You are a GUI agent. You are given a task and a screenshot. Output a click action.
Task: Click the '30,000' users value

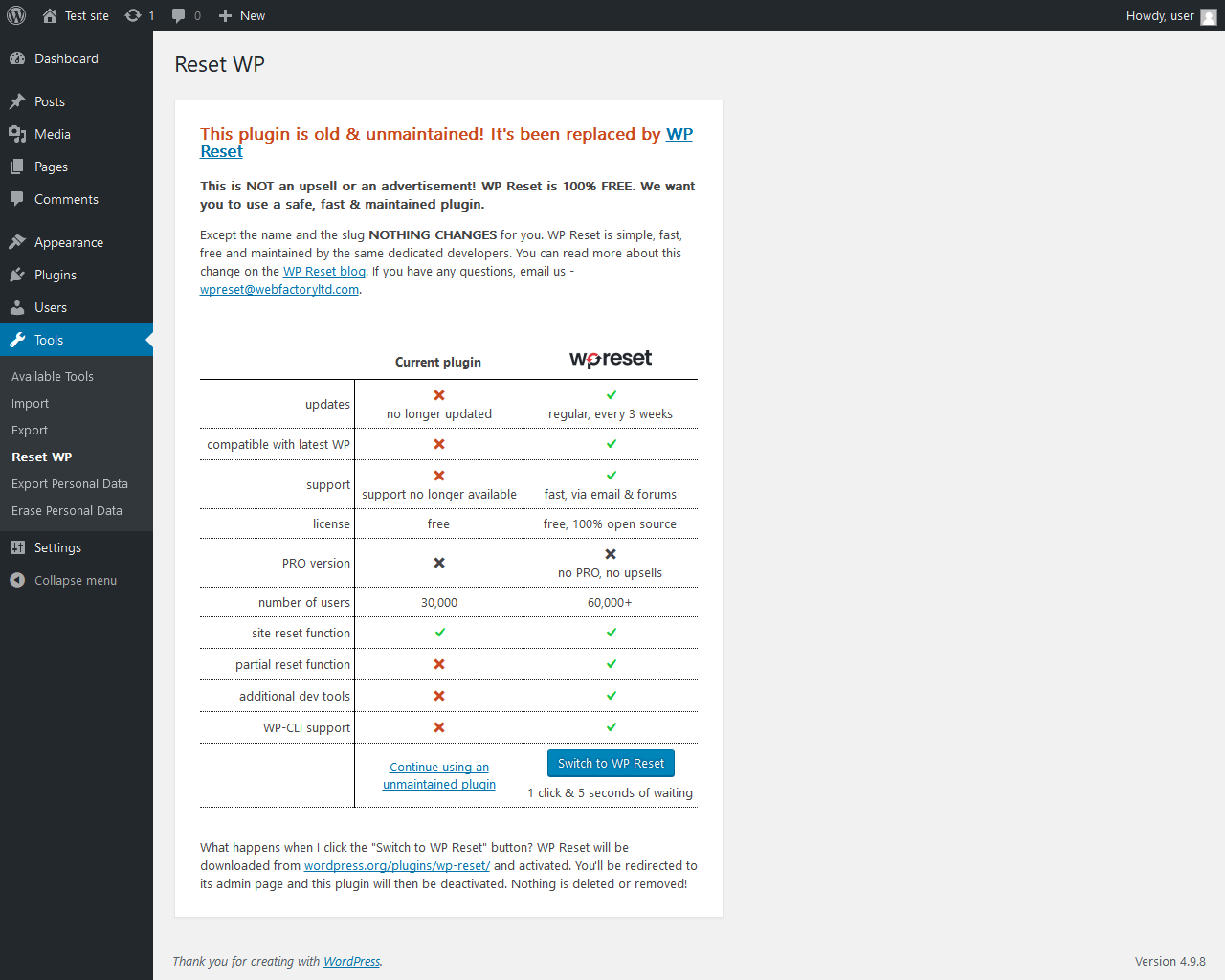pyautogui.click(x=439, y=603)
